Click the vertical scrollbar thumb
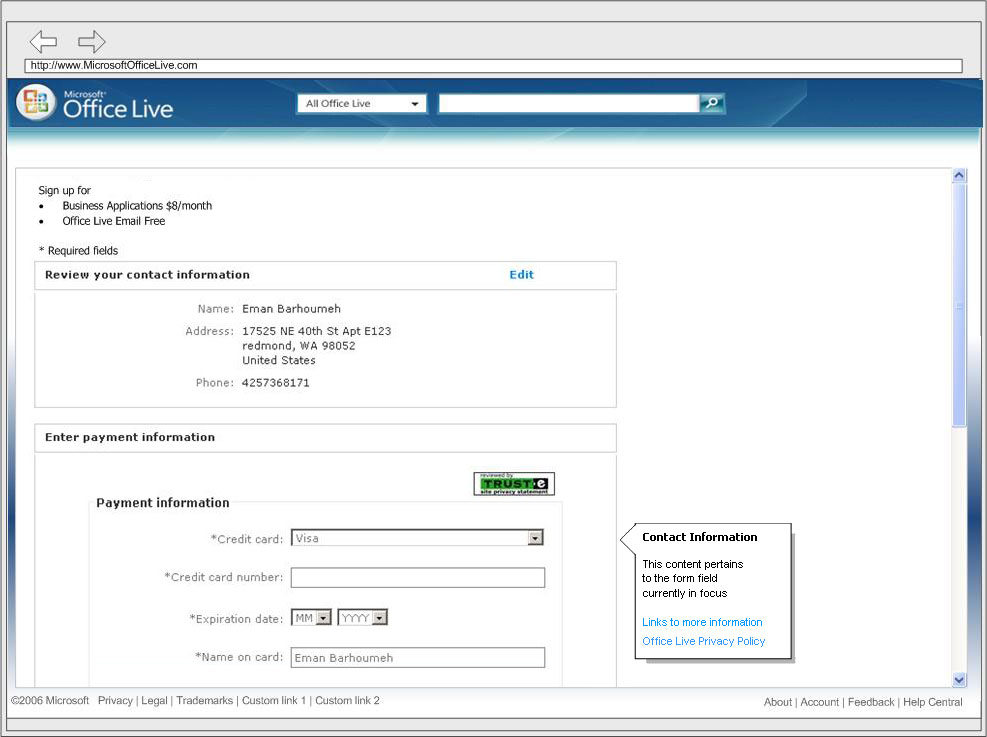 (x=959, y=305)
